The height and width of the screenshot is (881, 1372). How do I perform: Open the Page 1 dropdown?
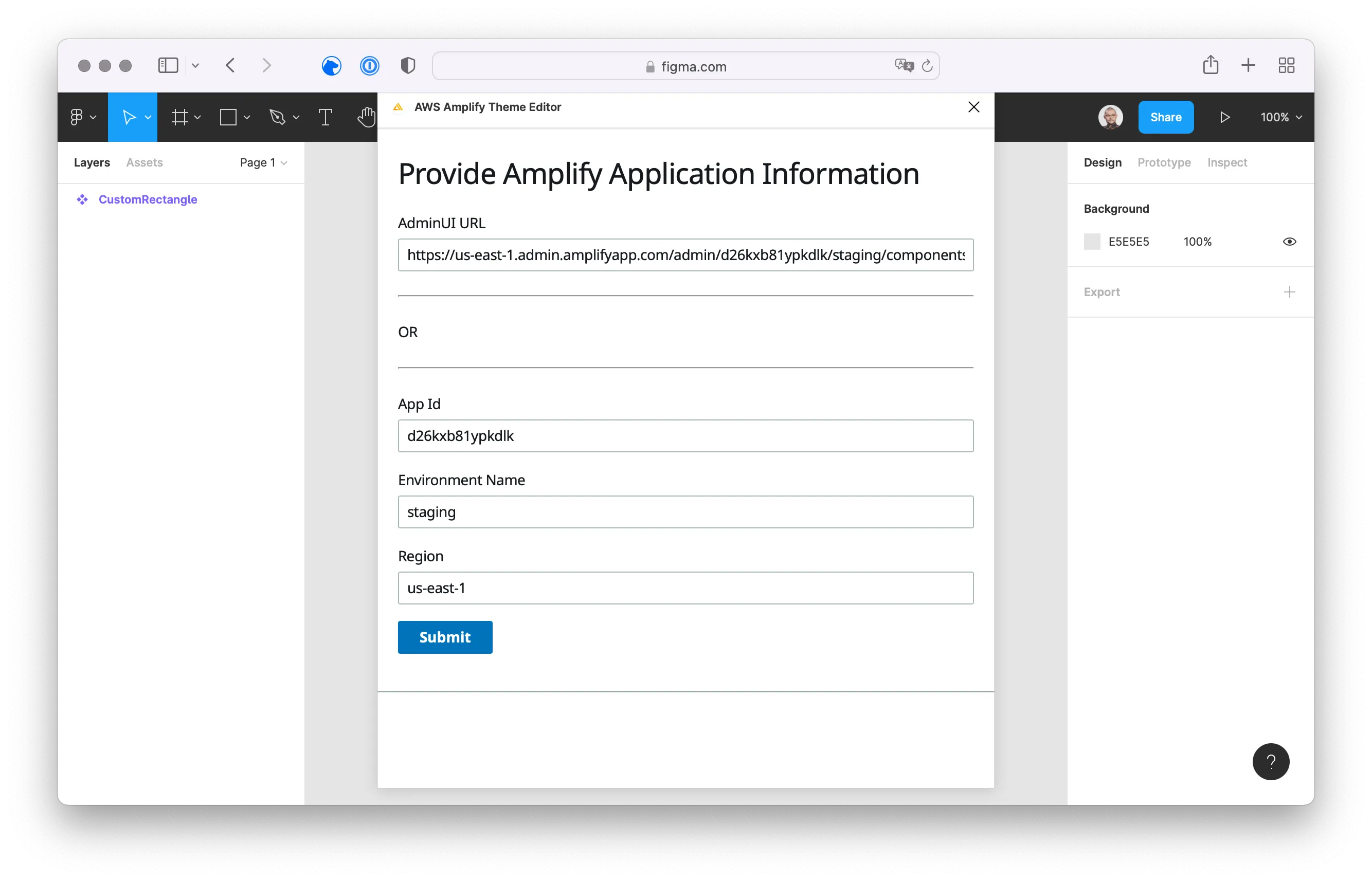click(x=263, y=162)
